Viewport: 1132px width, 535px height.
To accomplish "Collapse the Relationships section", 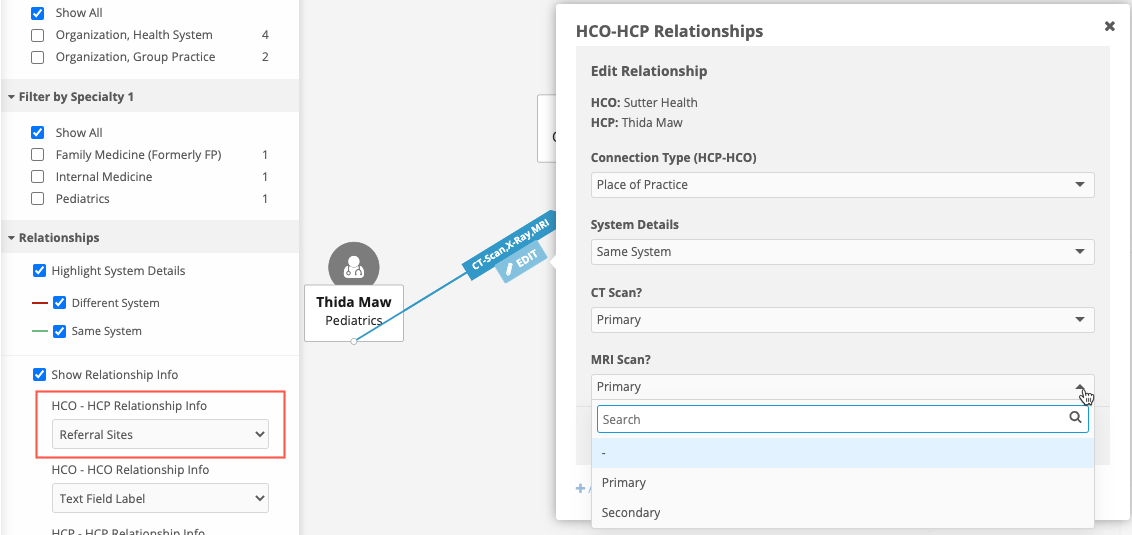I will [11, 238].
